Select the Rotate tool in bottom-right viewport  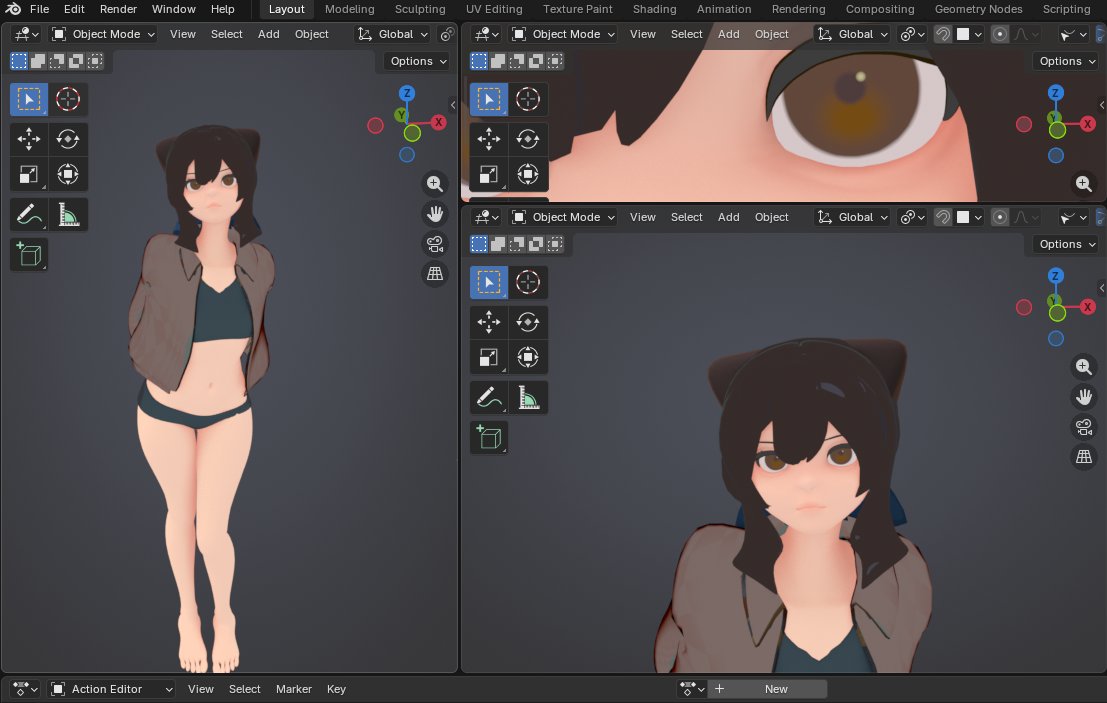(527, 323)
